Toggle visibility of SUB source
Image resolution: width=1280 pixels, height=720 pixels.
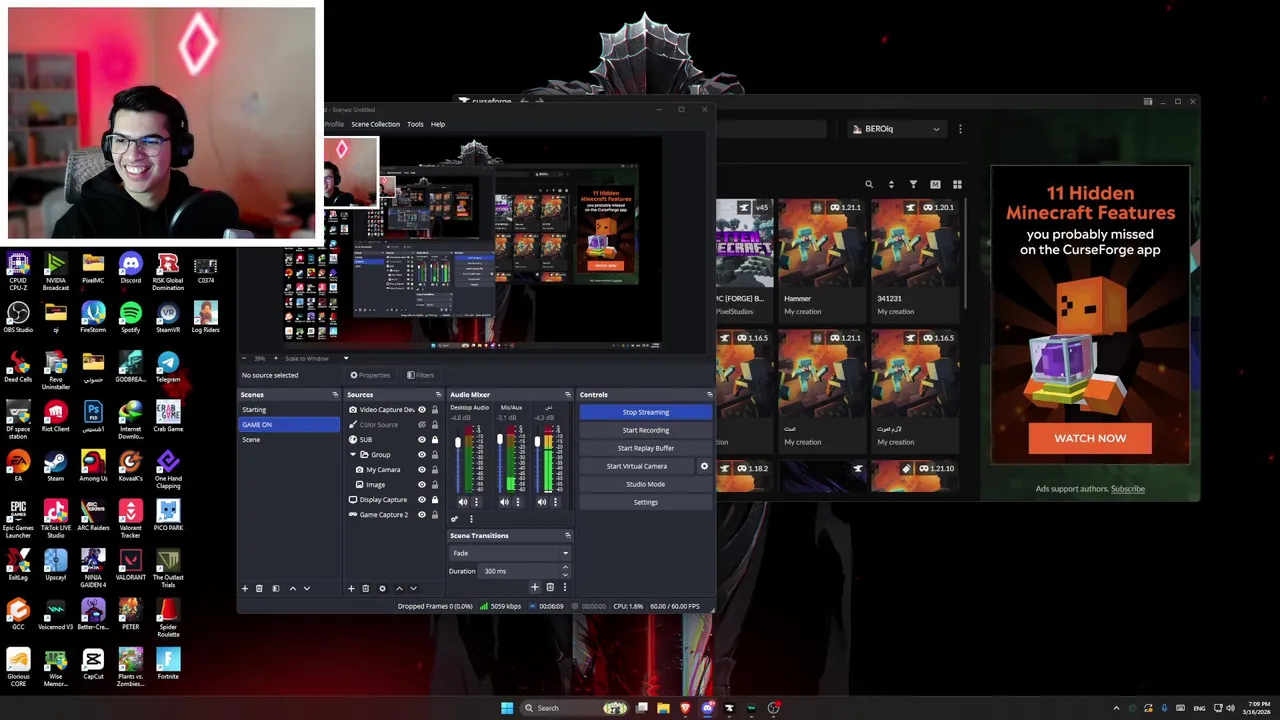tap(422, 440)
